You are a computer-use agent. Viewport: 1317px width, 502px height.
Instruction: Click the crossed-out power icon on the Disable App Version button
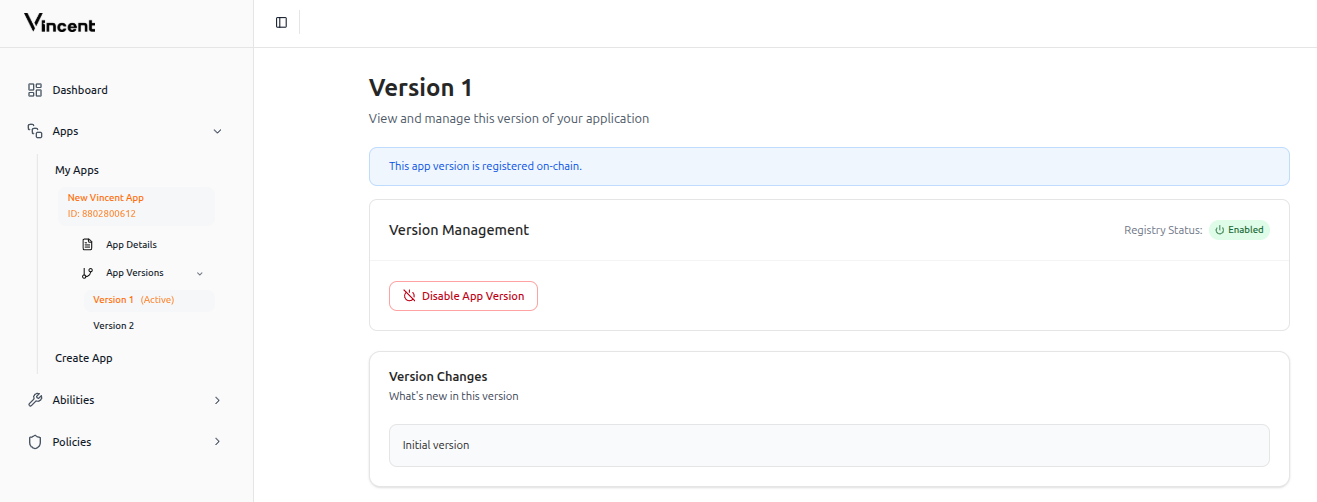coord(409,296)
